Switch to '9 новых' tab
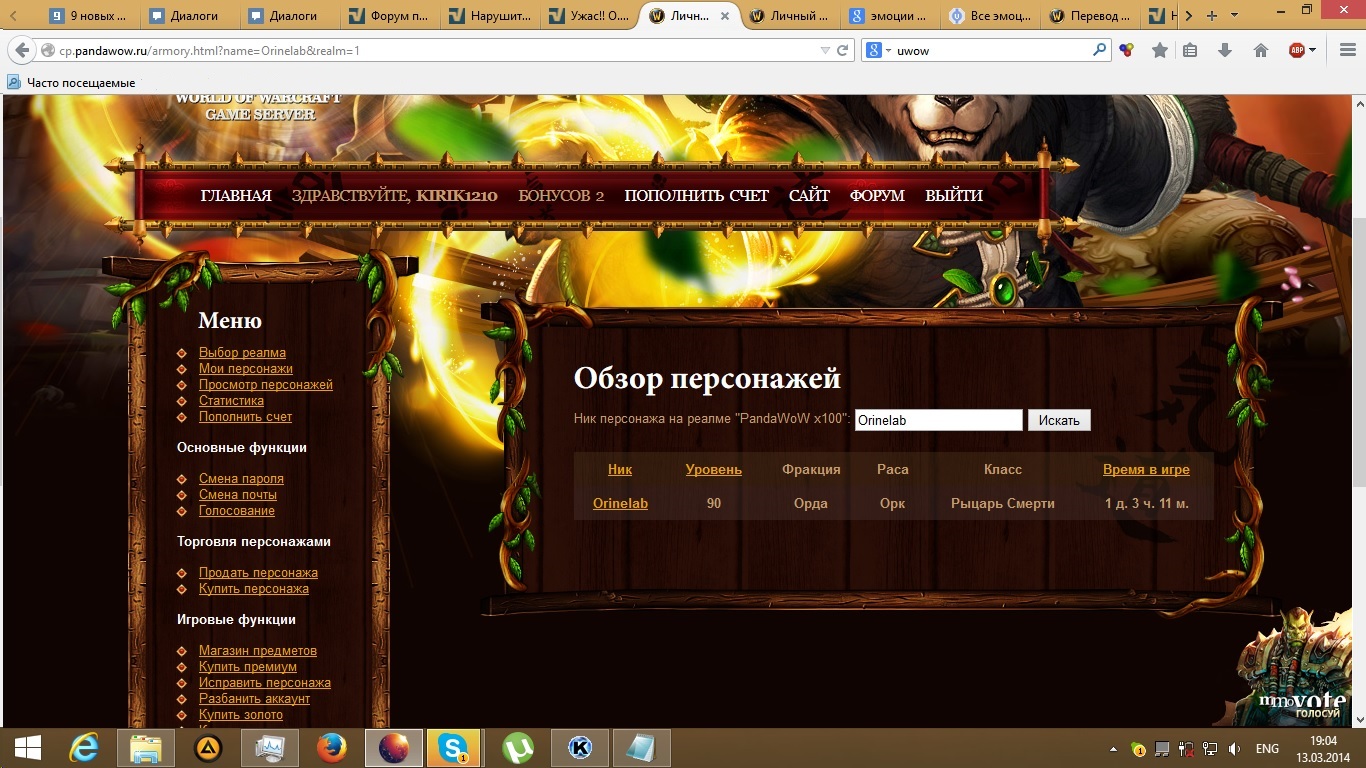Image resolution: width=1366 pixels, height=768 pixels. point(90,16)
